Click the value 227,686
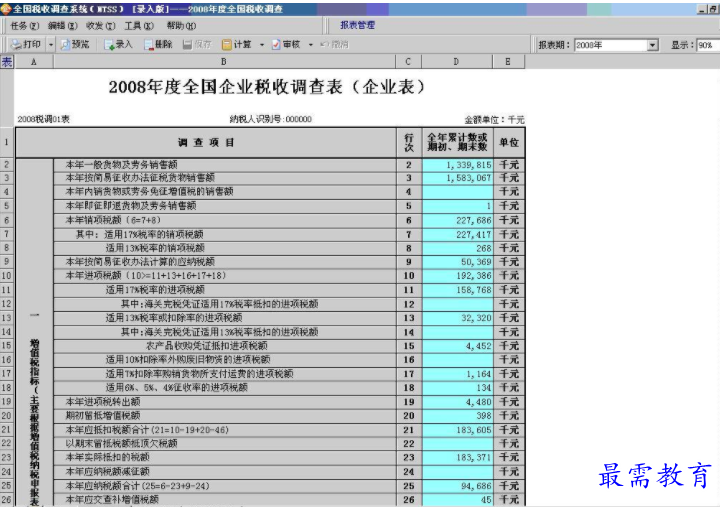 pyautogui.click(x=474, y=220)
